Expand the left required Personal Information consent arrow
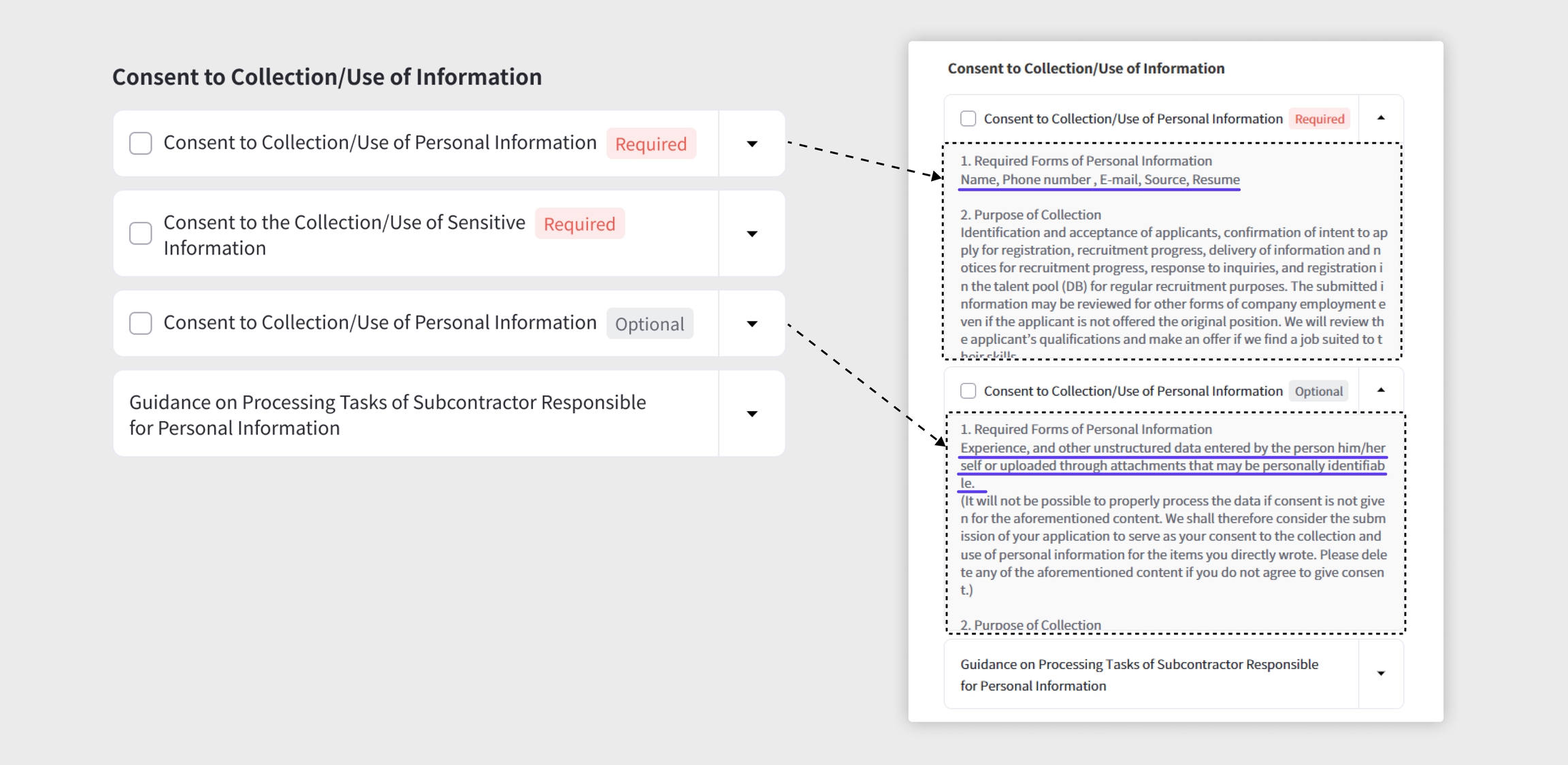1568x765 pixels. click(751, 144)
